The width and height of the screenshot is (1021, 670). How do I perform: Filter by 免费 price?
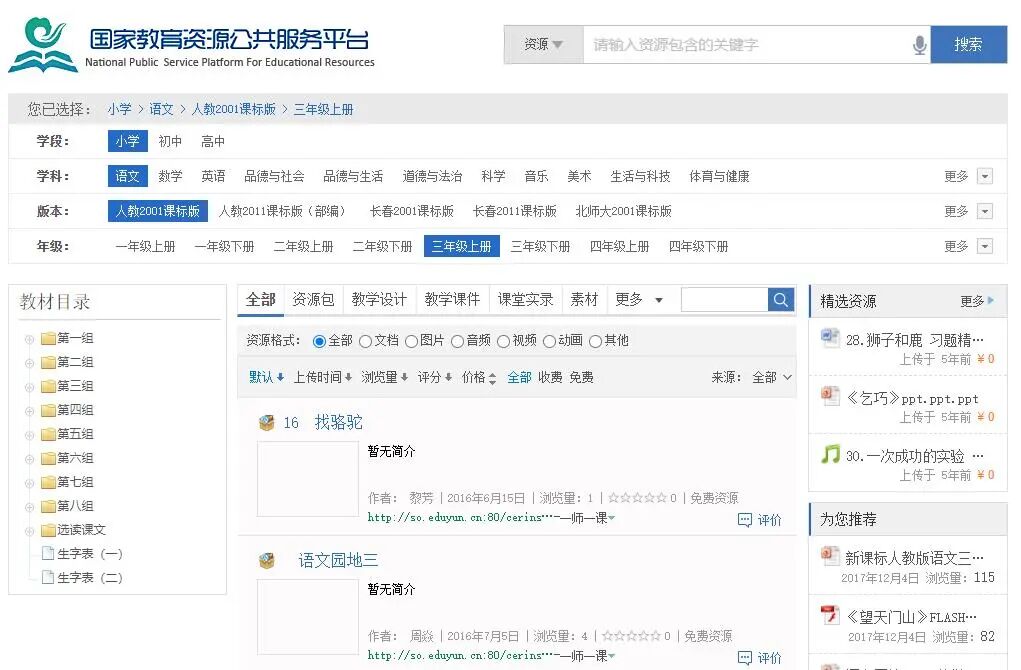pyautogui.click(x=581, y=377)
